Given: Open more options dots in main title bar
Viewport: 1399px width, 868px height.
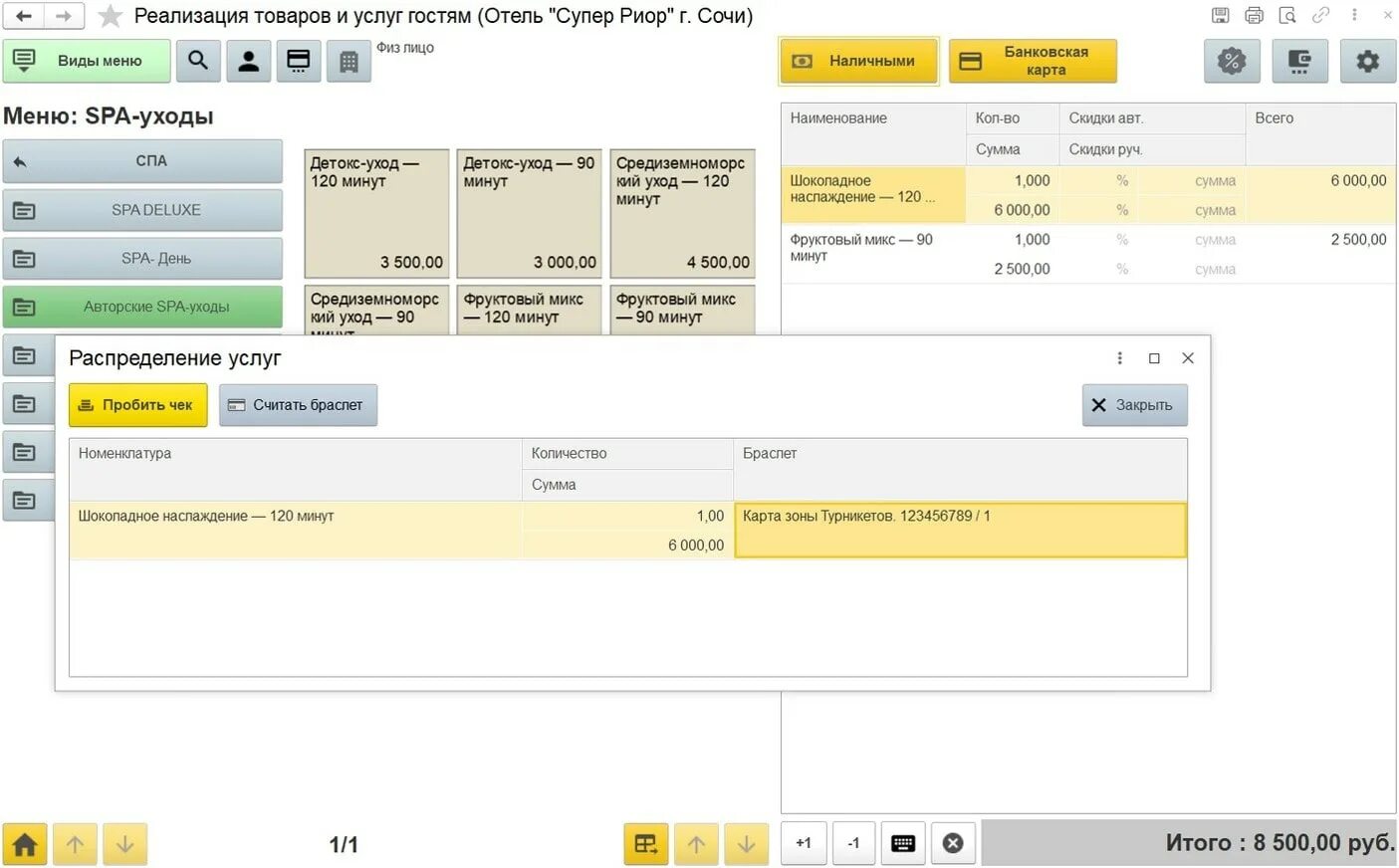Looking at the screenshot, I should (x=1354, y=15).
